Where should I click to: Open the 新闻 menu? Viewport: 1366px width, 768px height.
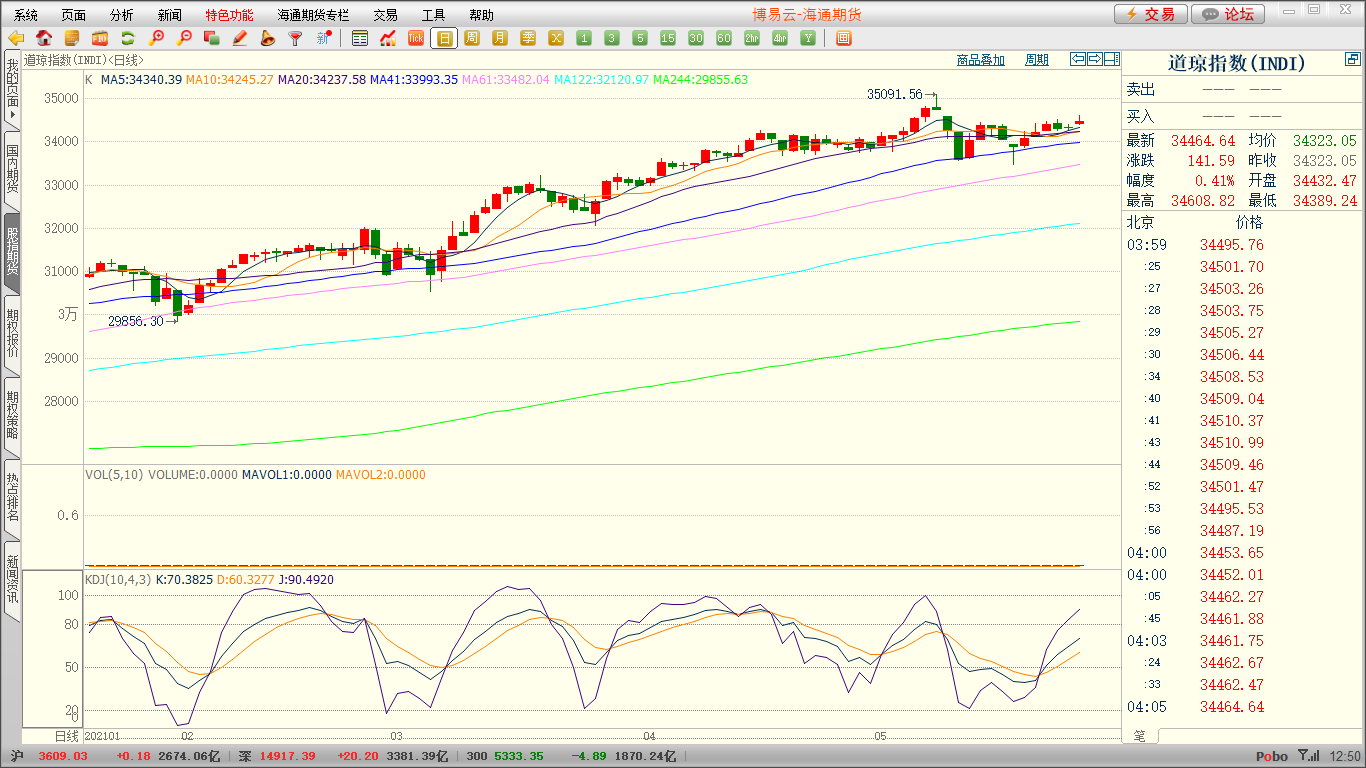coord(170,15)
